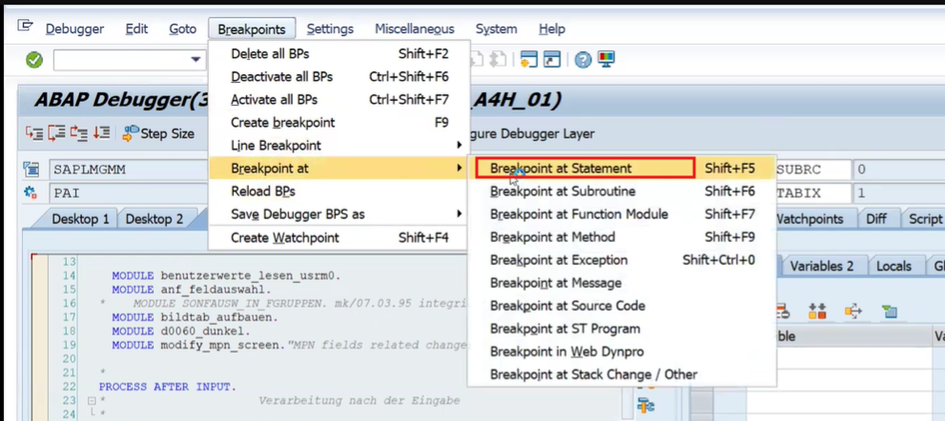The width and height of the screenshot is (945, 421).
Task: Click the Create New Session icon
Action: [529, 59]
